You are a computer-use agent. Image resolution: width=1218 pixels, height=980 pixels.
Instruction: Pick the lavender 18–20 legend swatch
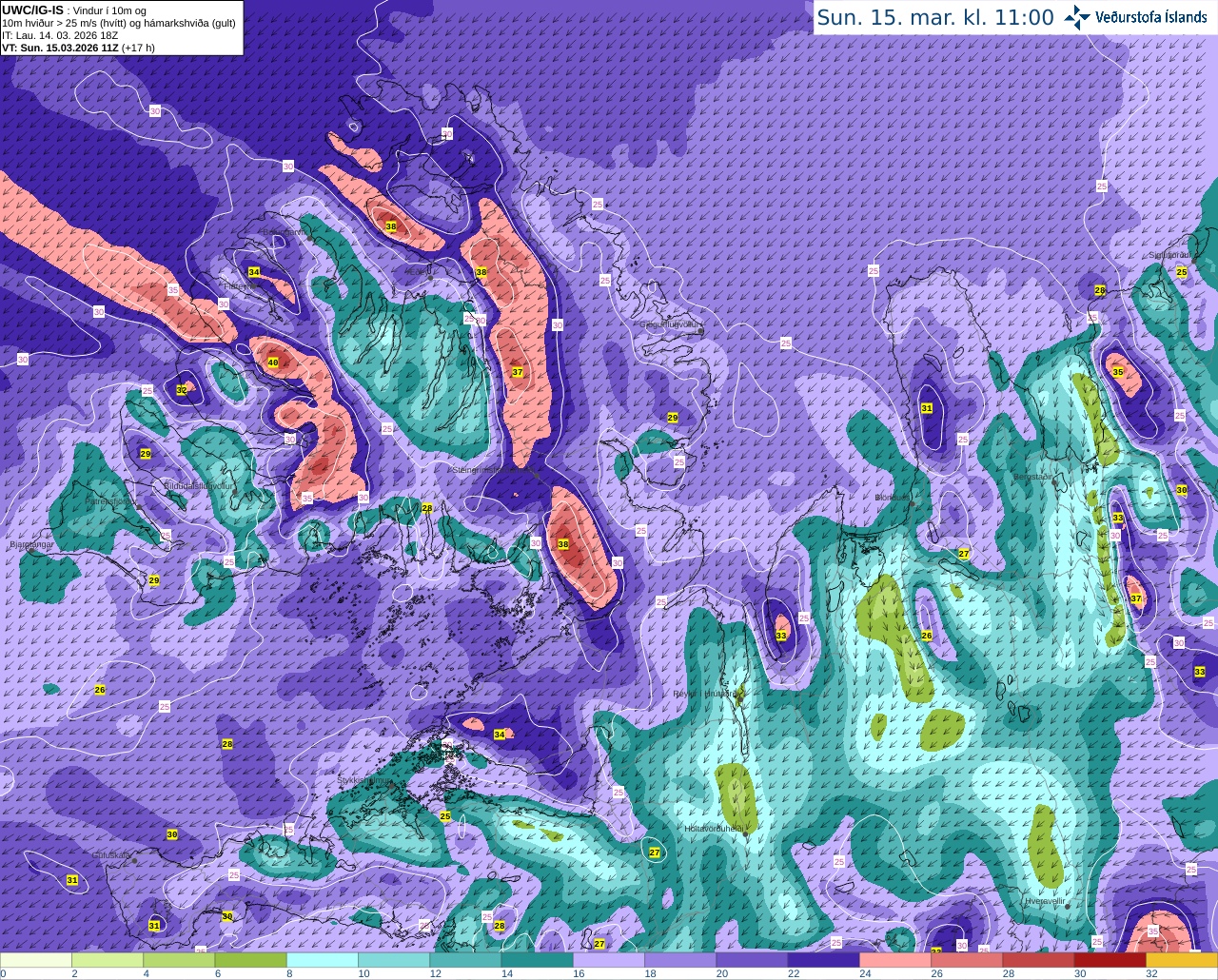pyautogui.click(x=680, y=960)
